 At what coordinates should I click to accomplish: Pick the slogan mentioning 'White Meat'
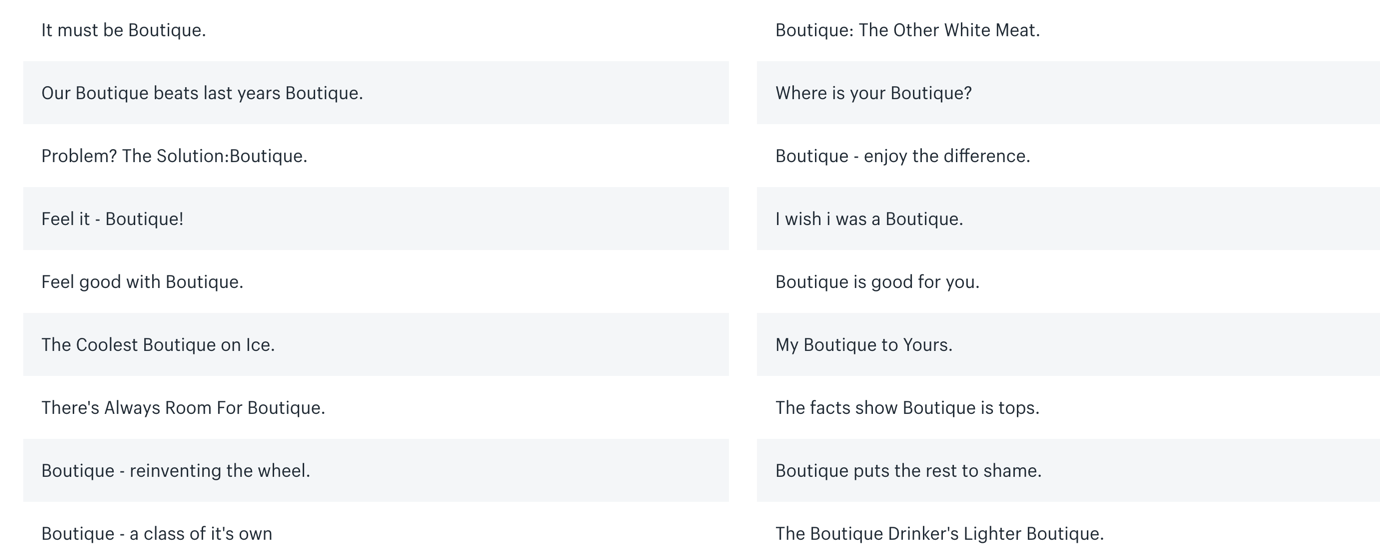click(x=907, y=30)
